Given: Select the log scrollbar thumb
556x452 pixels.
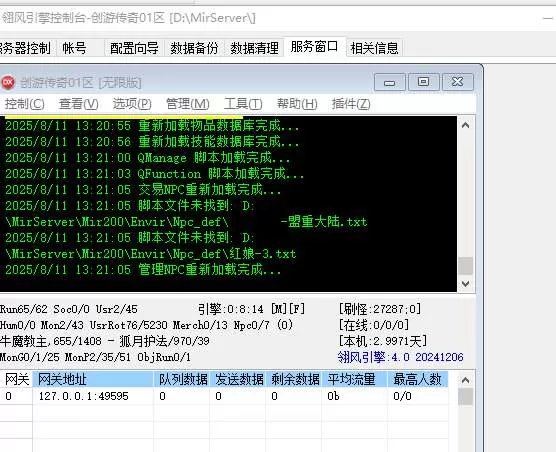Looking at the screenshot, I should pyautogui.click(x=466, y=266).
